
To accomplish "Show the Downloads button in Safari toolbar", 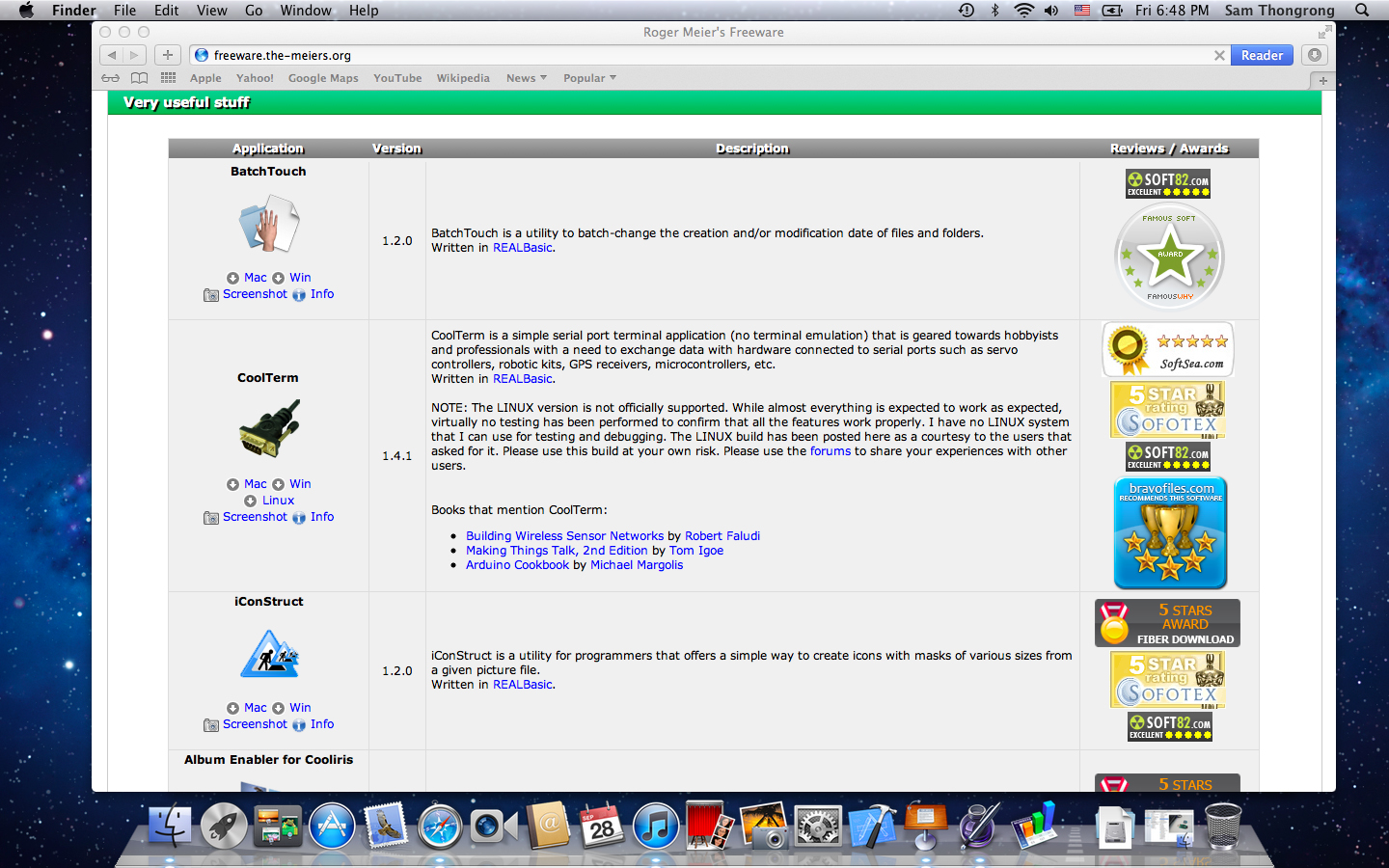I will 1314,55.
